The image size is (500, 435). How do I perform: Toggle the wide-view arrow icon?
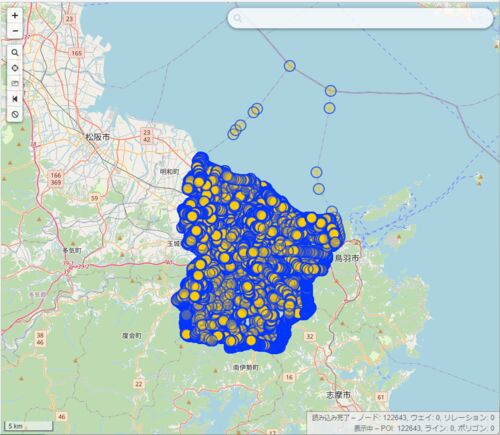click(15, 99)
